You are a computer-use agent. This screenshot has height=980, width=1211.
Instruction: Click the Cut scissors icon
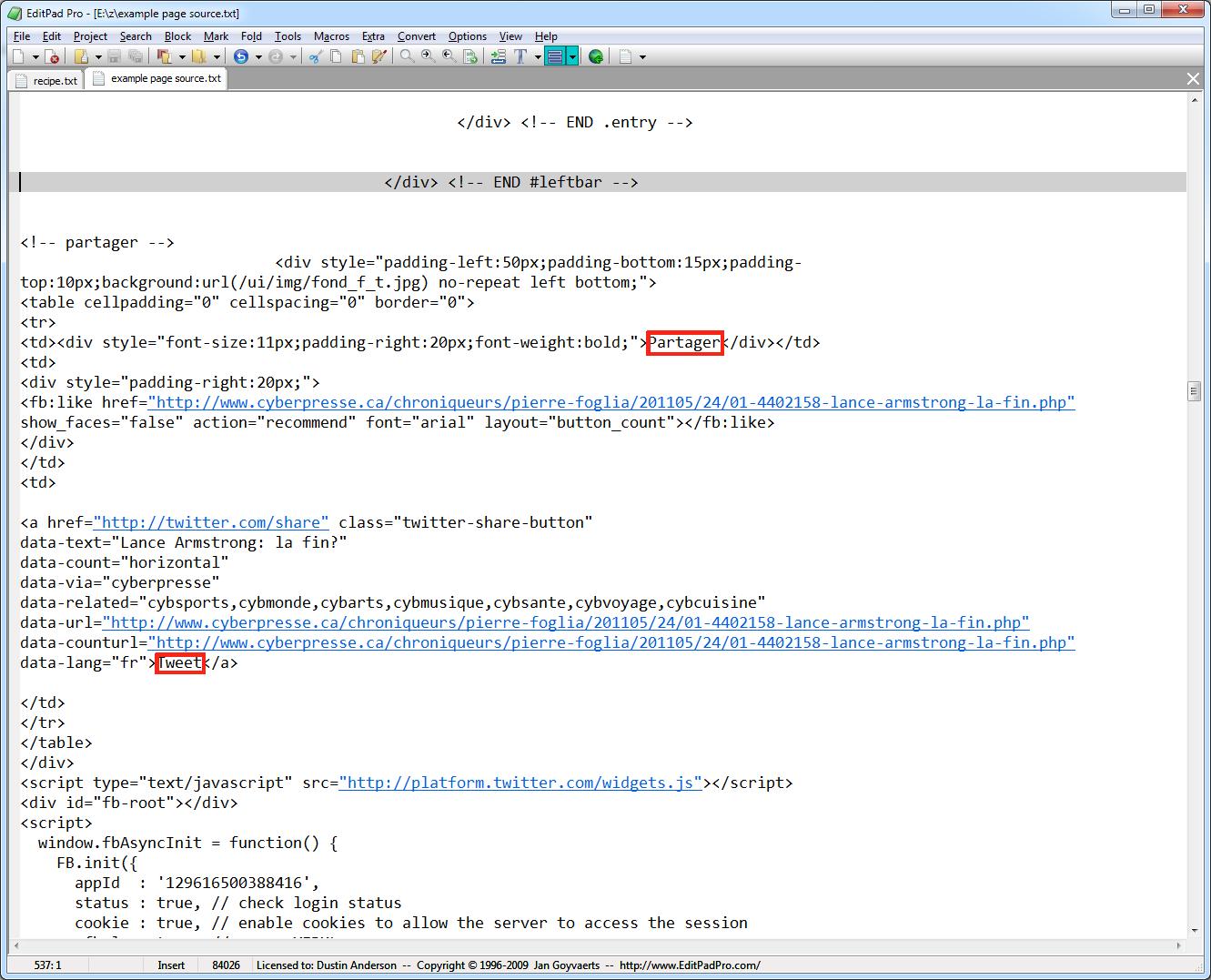tap(315, 56)
